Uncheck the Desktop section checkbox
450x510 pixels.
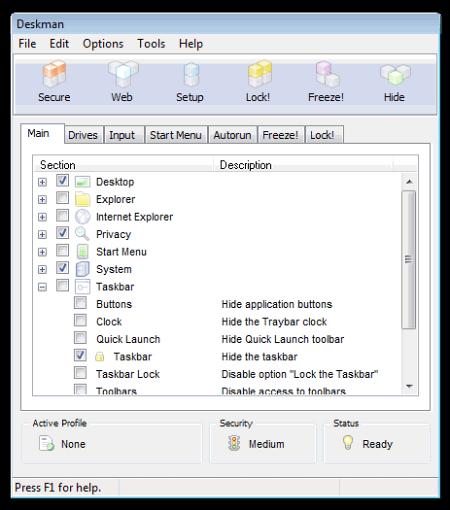click(x=62, y=181)
